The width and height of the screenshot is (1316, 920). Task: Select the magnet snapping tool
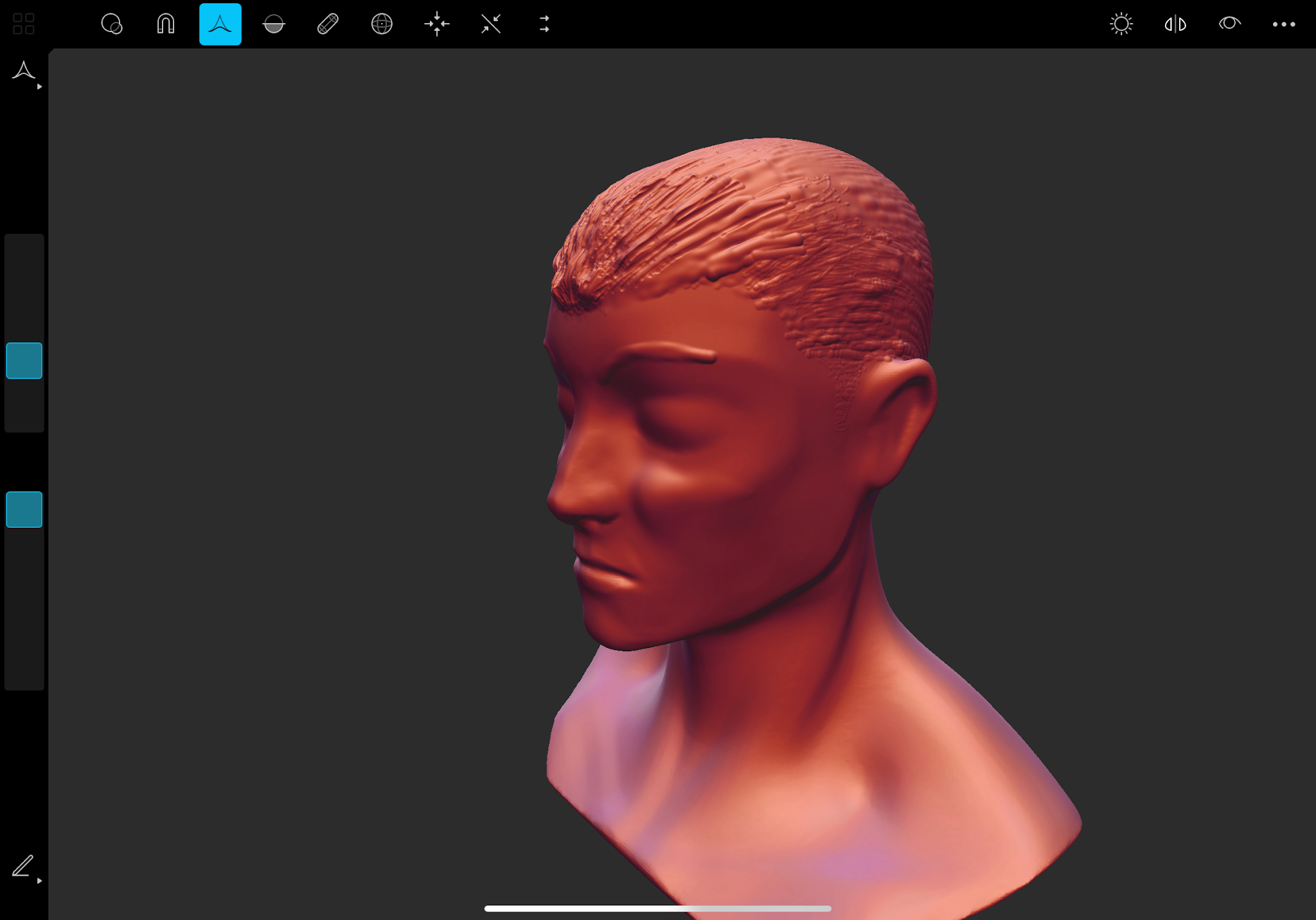point(165,24)
